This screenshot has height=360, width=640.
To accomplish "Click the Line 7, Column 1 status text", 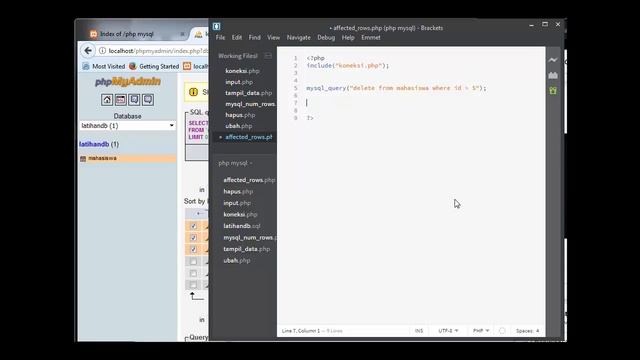I will pos(301,331).
